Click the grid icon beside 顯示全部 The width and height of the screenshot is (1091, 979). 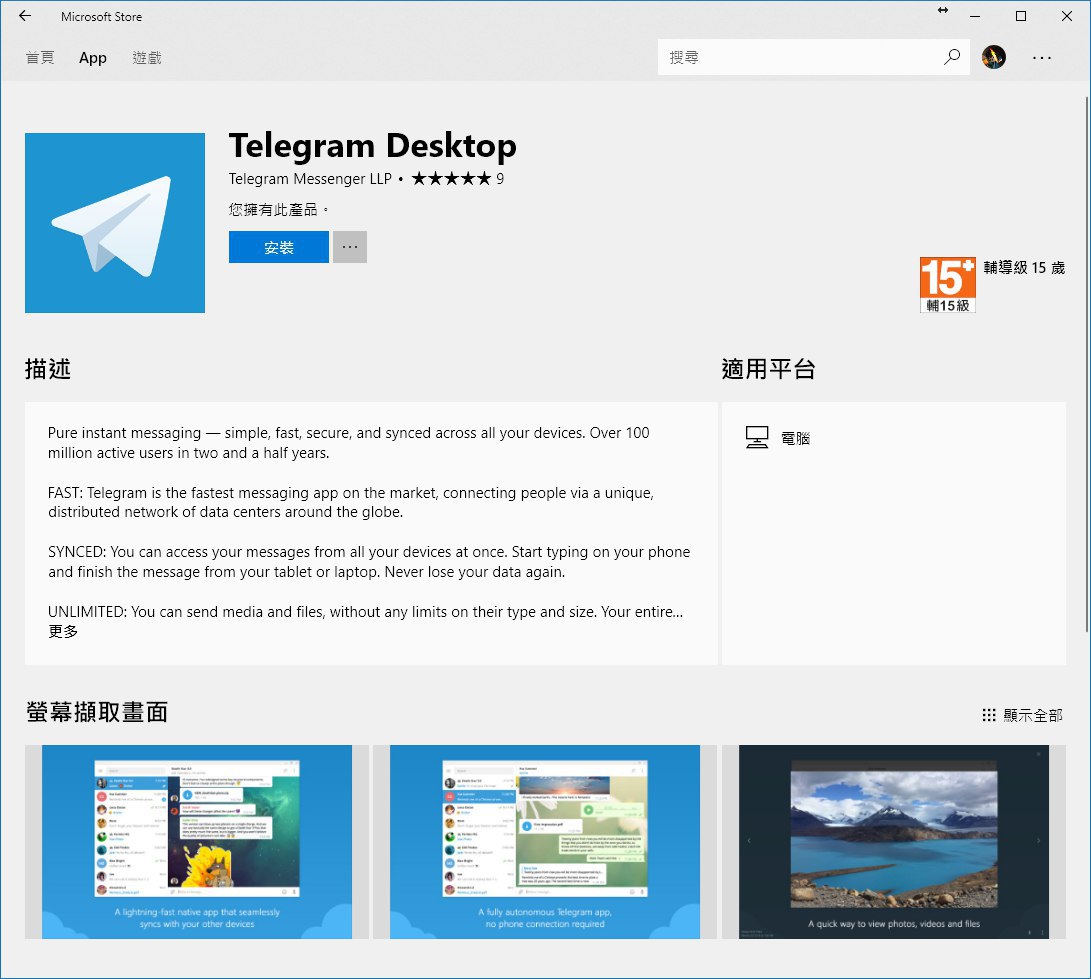pyautogui.click(x=989, y=715)
